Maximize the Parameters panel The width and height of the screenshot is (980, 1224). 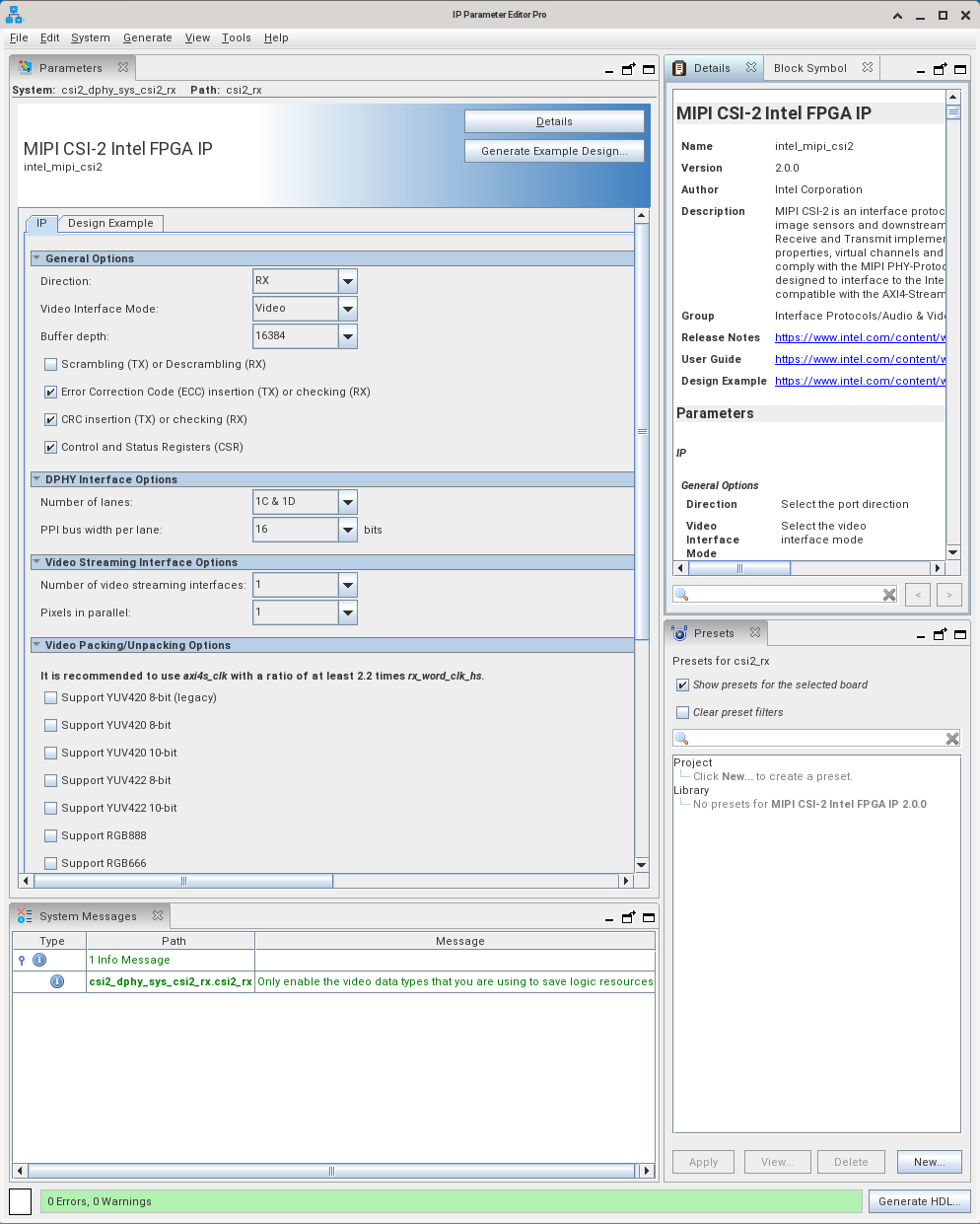click(x=649, y=69)
